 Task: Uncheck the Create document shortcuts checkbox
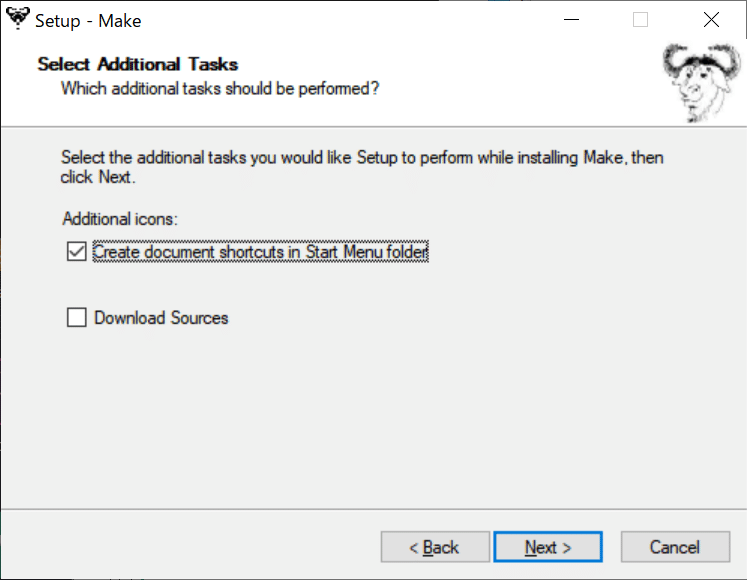click(76, 253)
